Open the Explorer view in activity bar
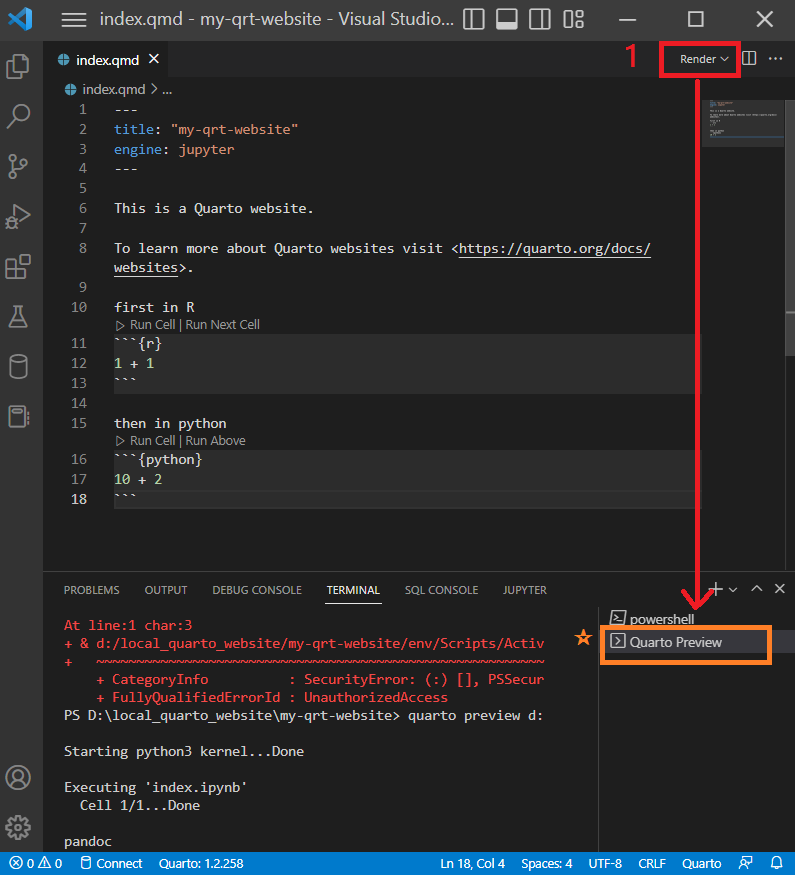The height and width of the screenshot is (875, 795). 18,66
